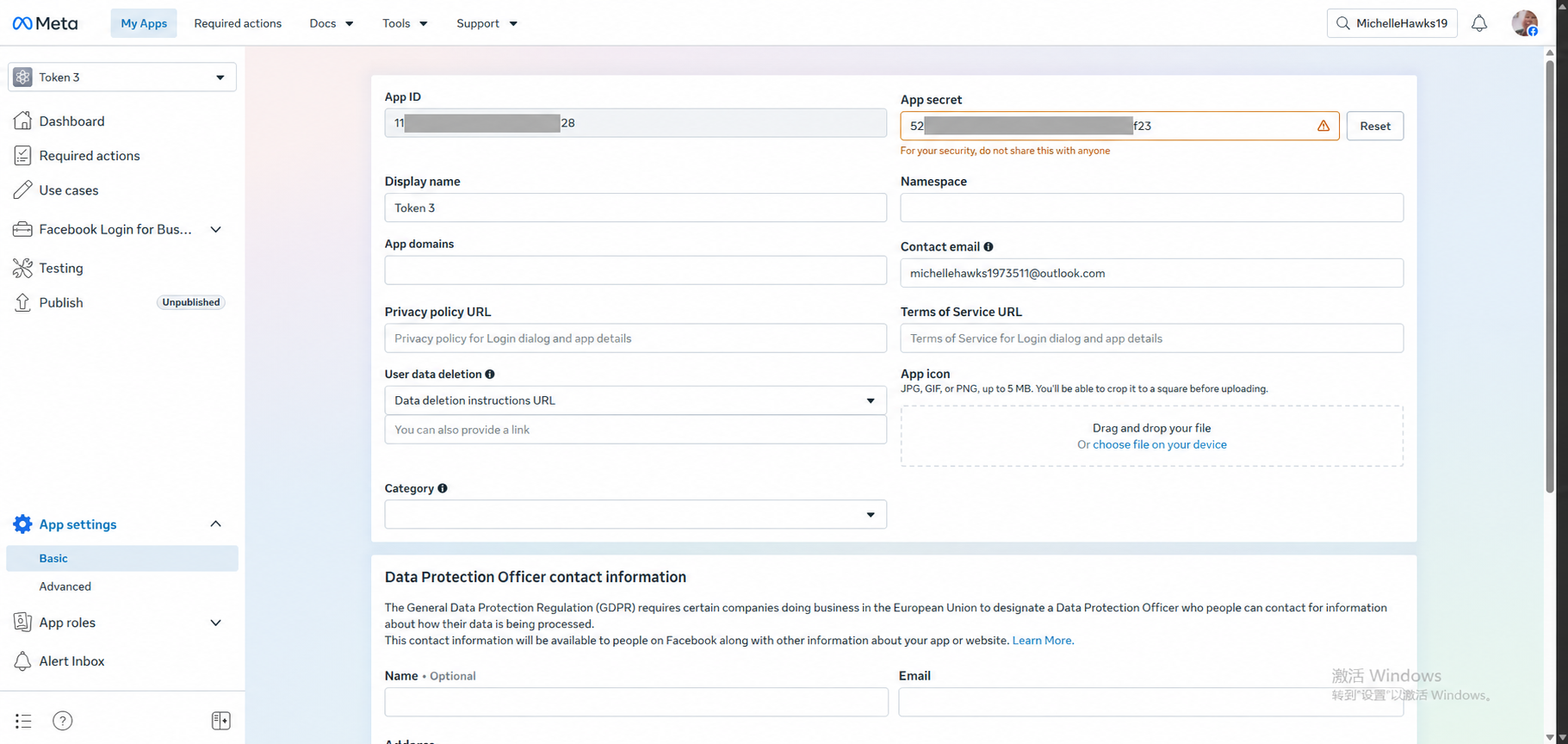Click the choose file on your device link
This screenshot has width=1568, height=744.
pos(1160,444)
